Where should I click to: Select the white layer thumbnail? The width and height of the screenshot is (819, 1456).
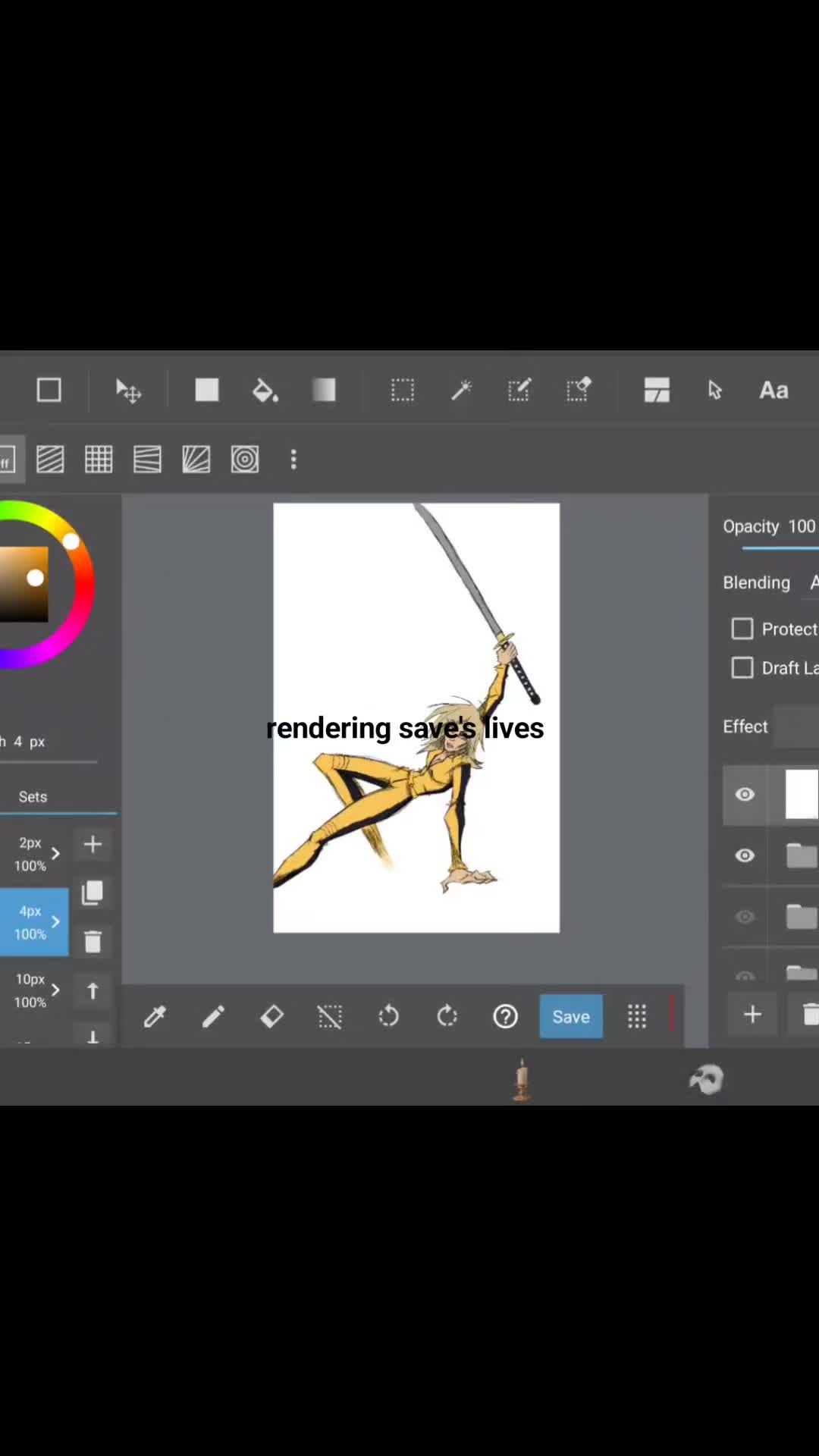coord(802,794)
